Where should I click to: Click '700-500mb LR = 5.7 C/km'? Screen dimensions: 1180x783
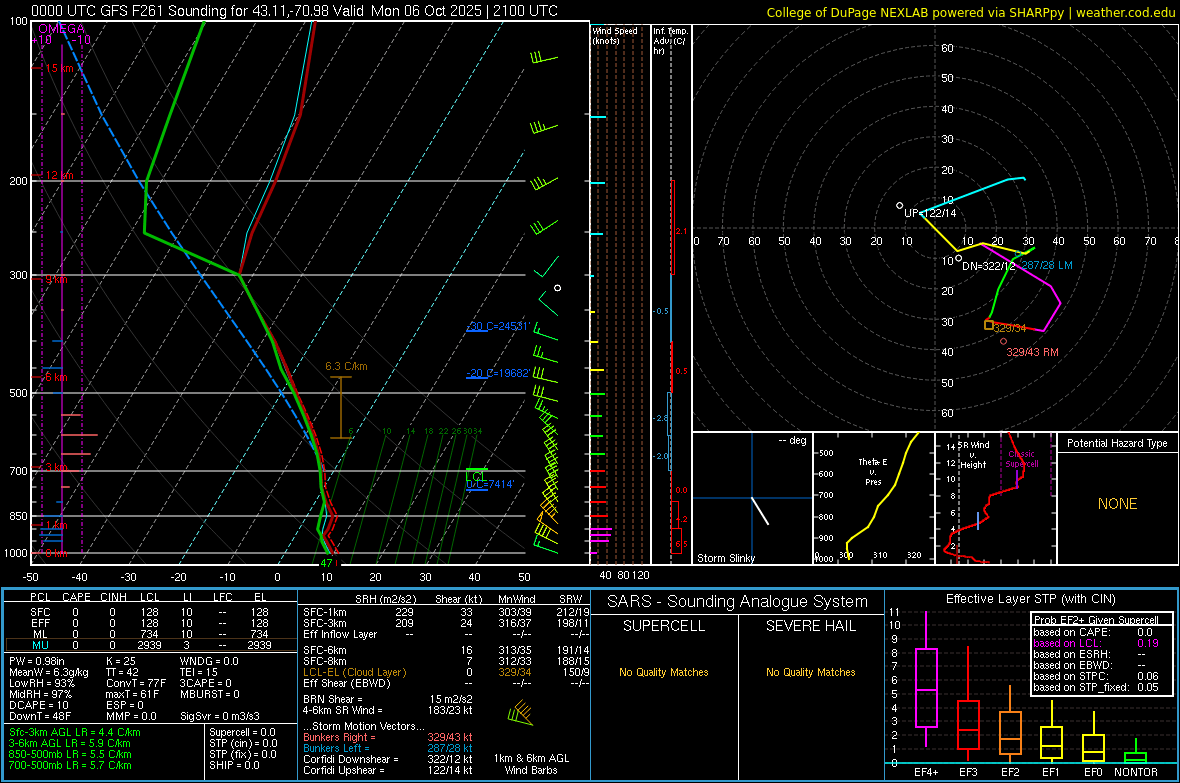[70, 765]
